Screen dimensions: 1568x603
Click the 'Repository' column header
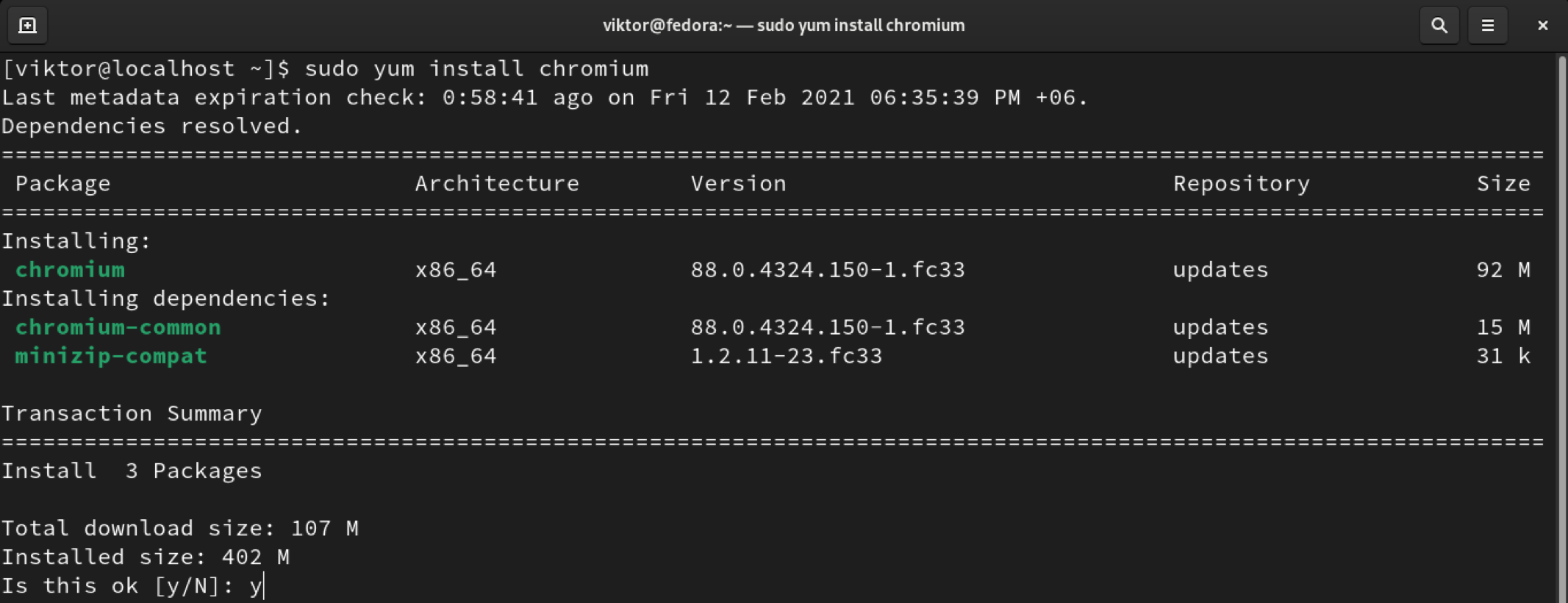point(1241,184)
